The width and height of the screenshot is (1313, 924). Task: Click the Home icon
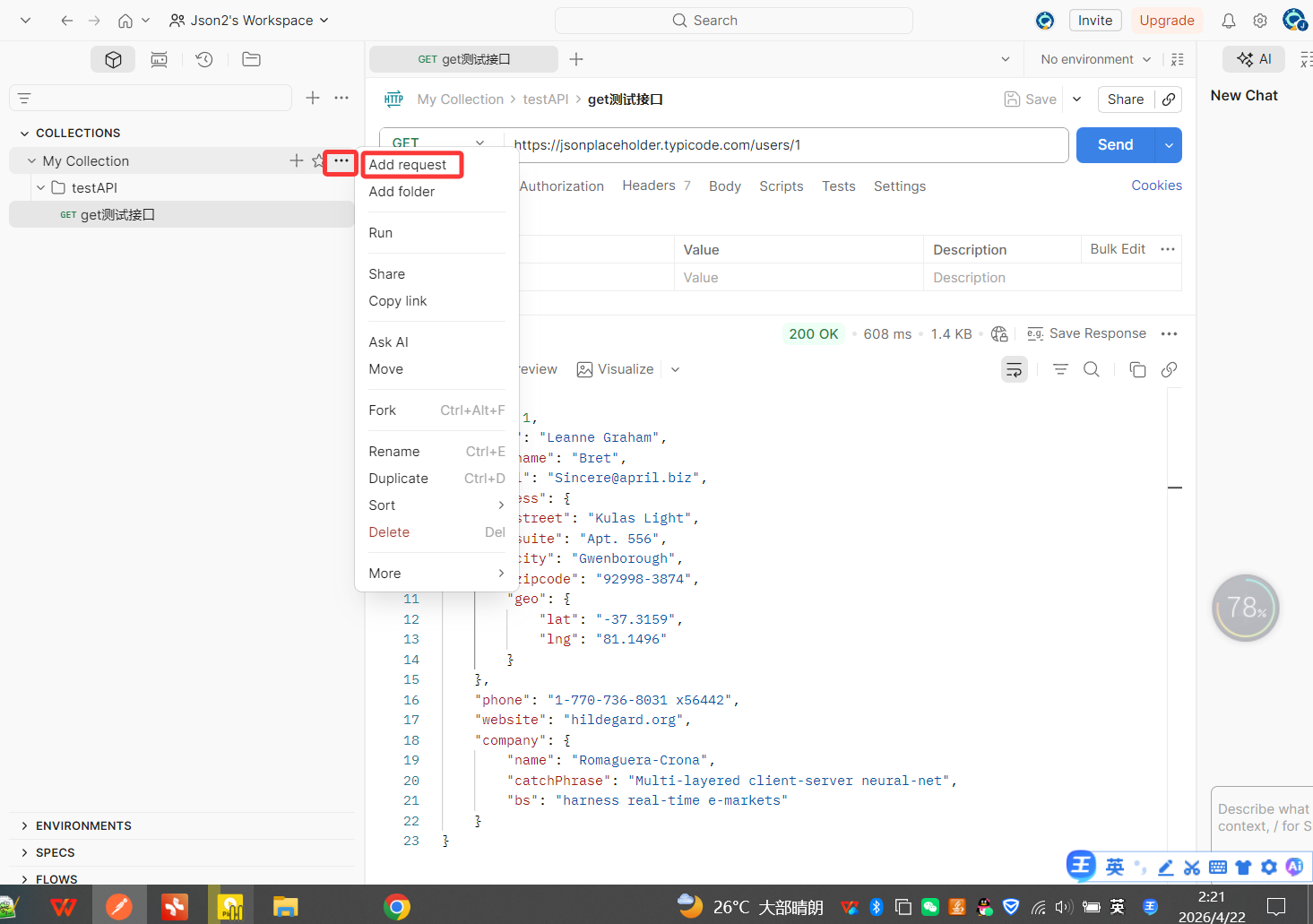click(x=125, y=21)
